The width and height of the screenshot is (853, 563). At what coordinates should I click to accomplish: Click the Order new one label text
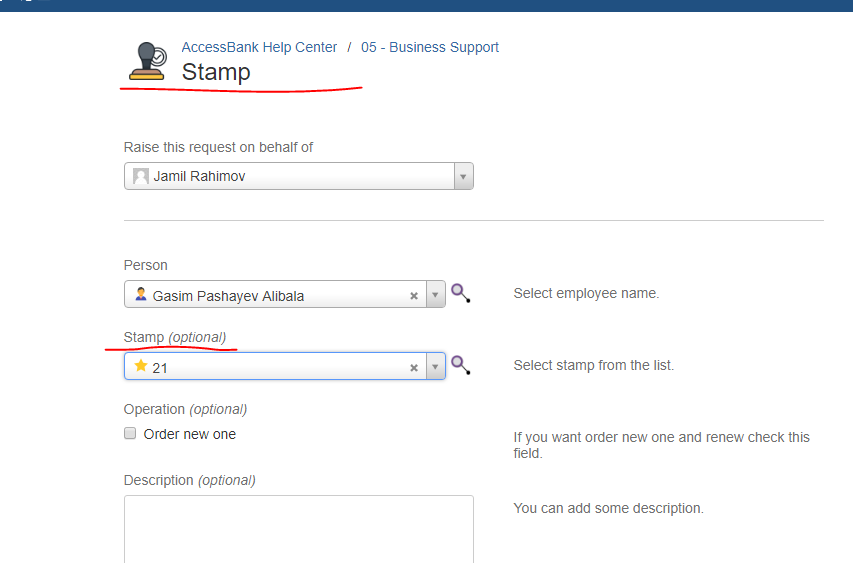(x=190, y=434)
